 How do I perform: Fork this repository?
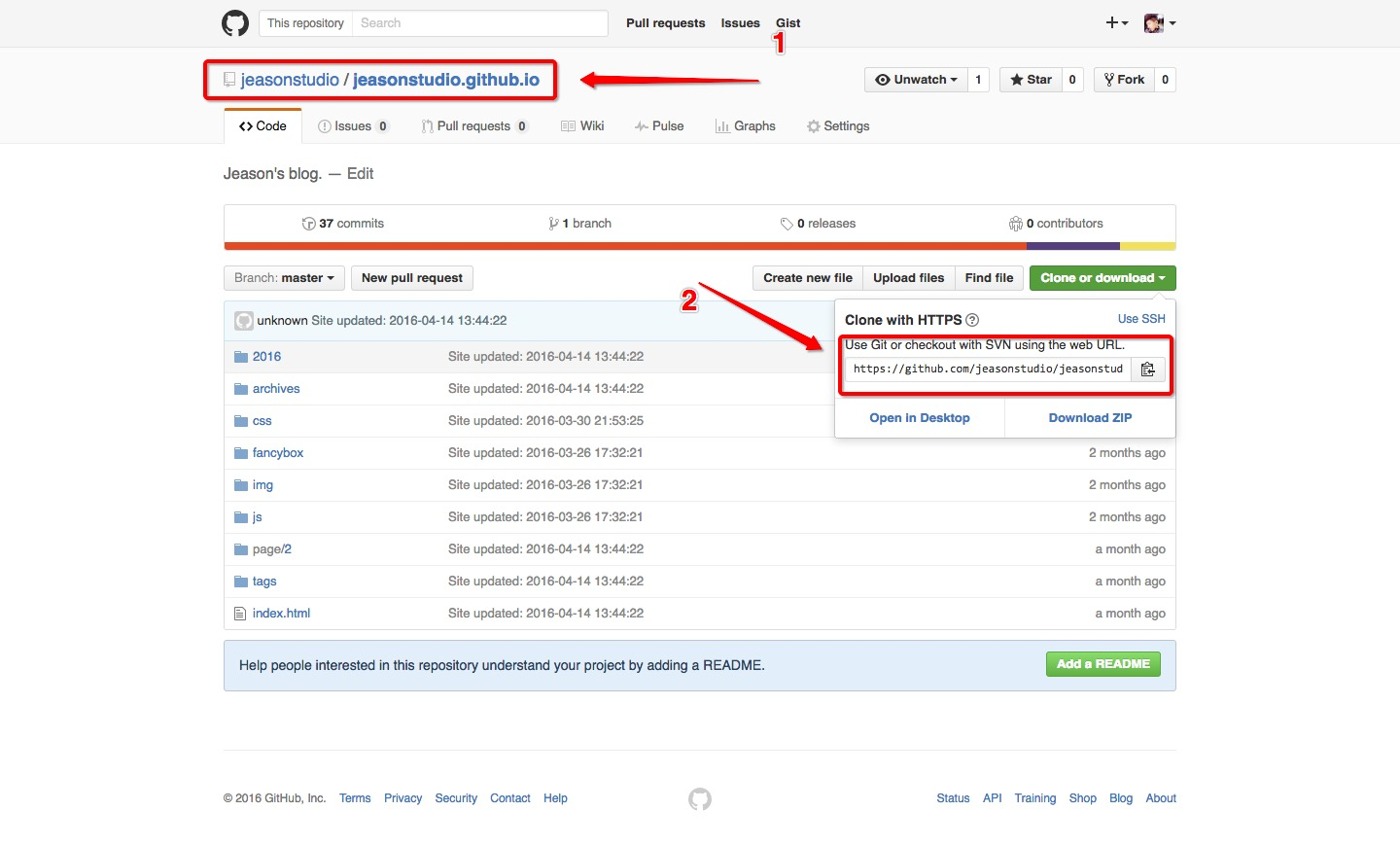coord(1124,80)
